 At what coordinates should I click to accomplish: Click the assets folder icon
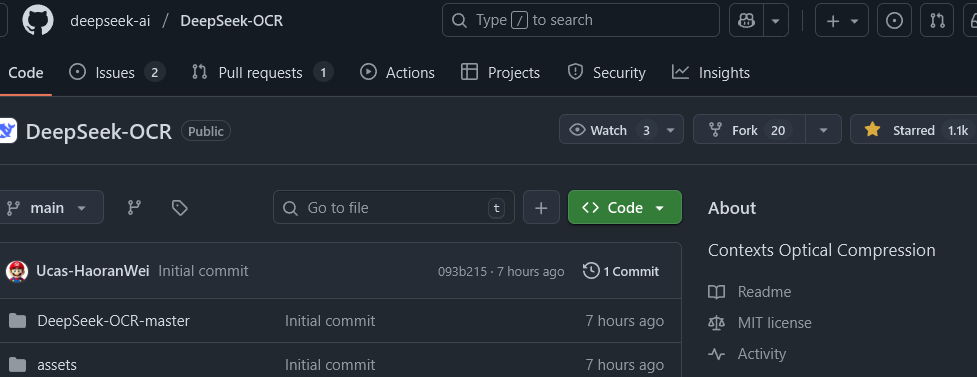click(x=17, y=364)
